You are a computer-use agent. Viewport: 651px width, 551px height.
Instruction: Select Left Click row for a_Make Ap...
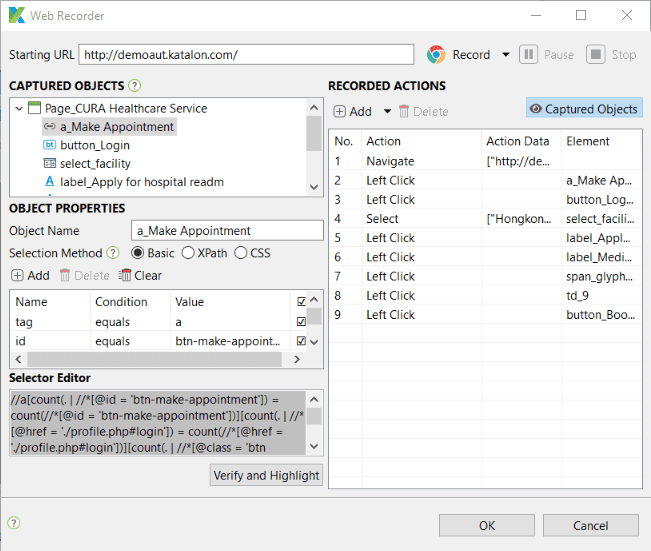[x=485, y=180]
